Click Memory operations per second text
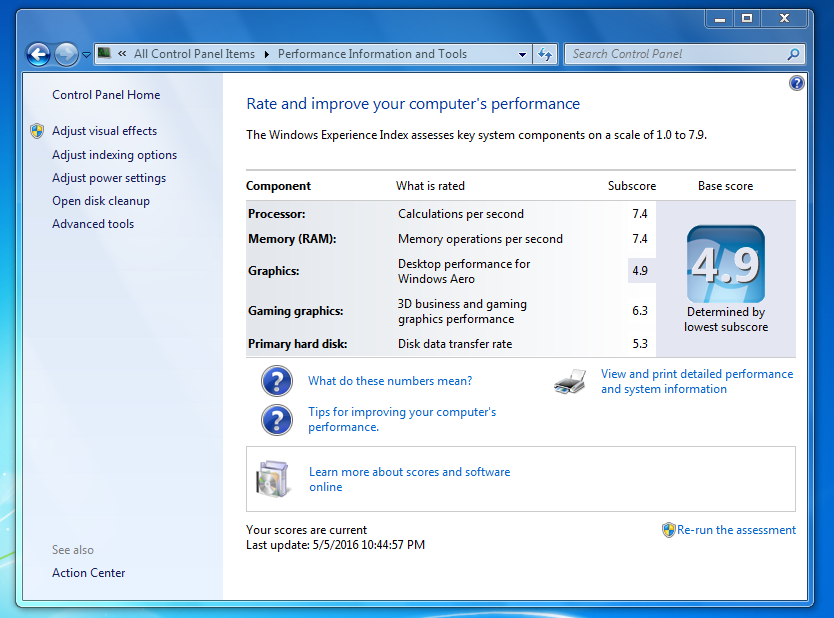 click(480, 239)
